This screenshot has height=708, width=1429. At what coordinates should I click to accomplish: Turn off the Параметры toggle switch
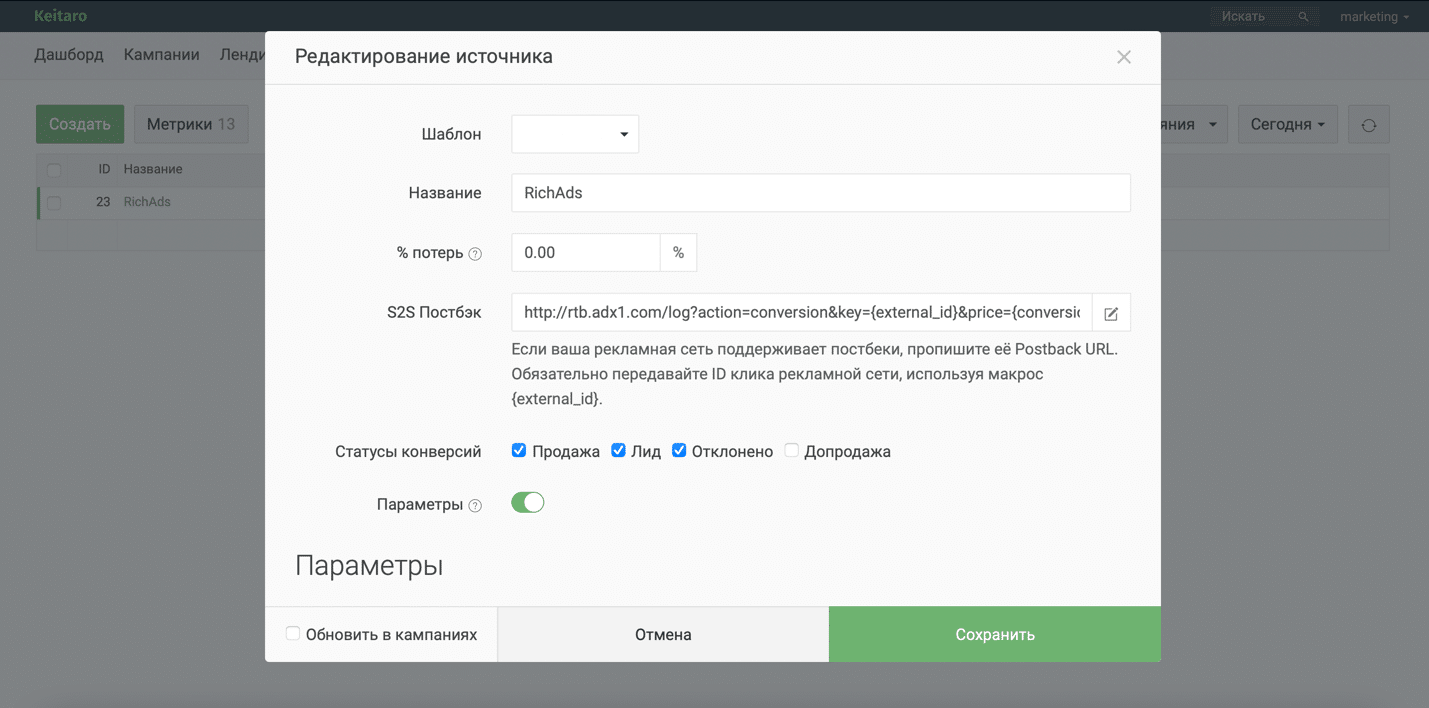click(x=528, y=502)
